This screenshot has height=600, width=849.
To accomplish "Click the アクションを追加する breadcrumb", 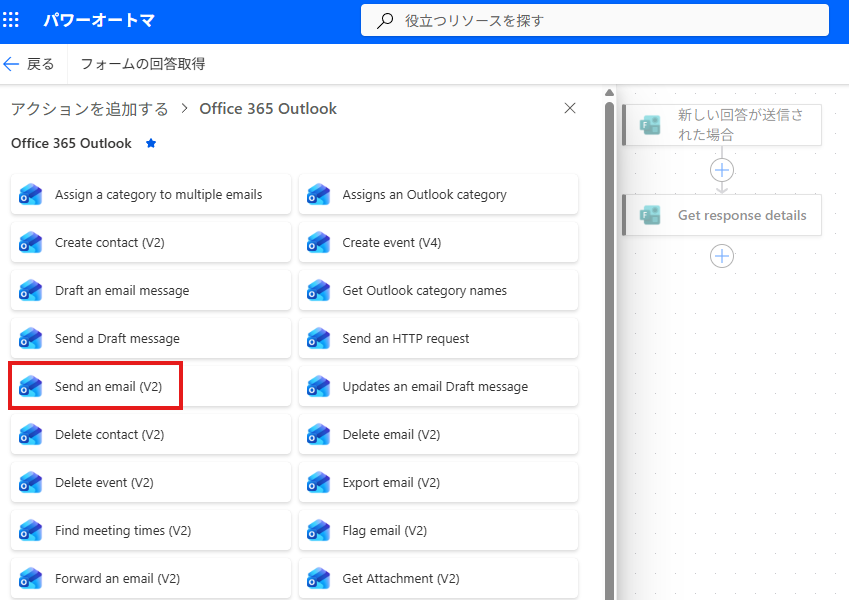I will point(90,109).
